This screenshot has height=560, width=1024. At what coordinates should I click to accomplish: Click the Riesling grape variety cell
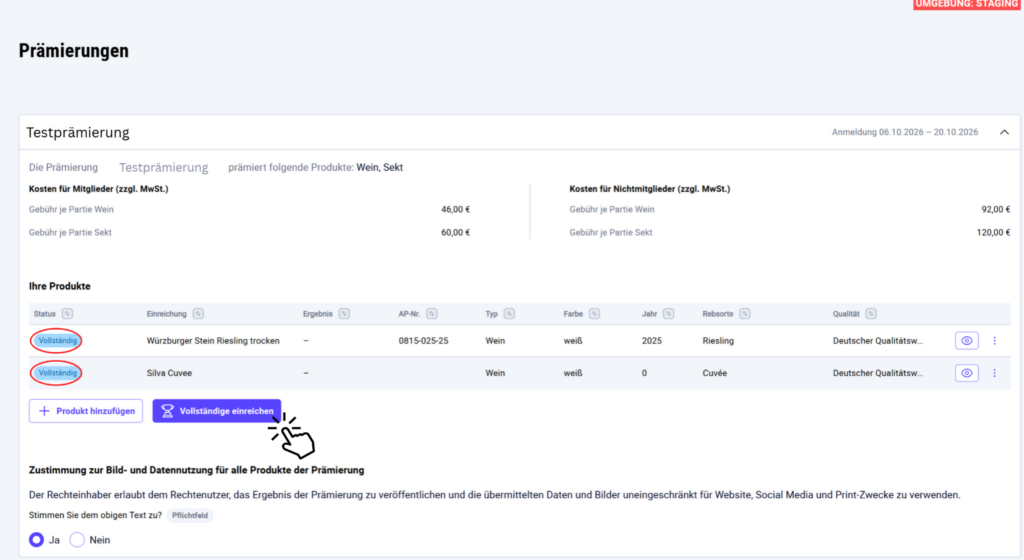pyautogui.click(x=718, y=341)
